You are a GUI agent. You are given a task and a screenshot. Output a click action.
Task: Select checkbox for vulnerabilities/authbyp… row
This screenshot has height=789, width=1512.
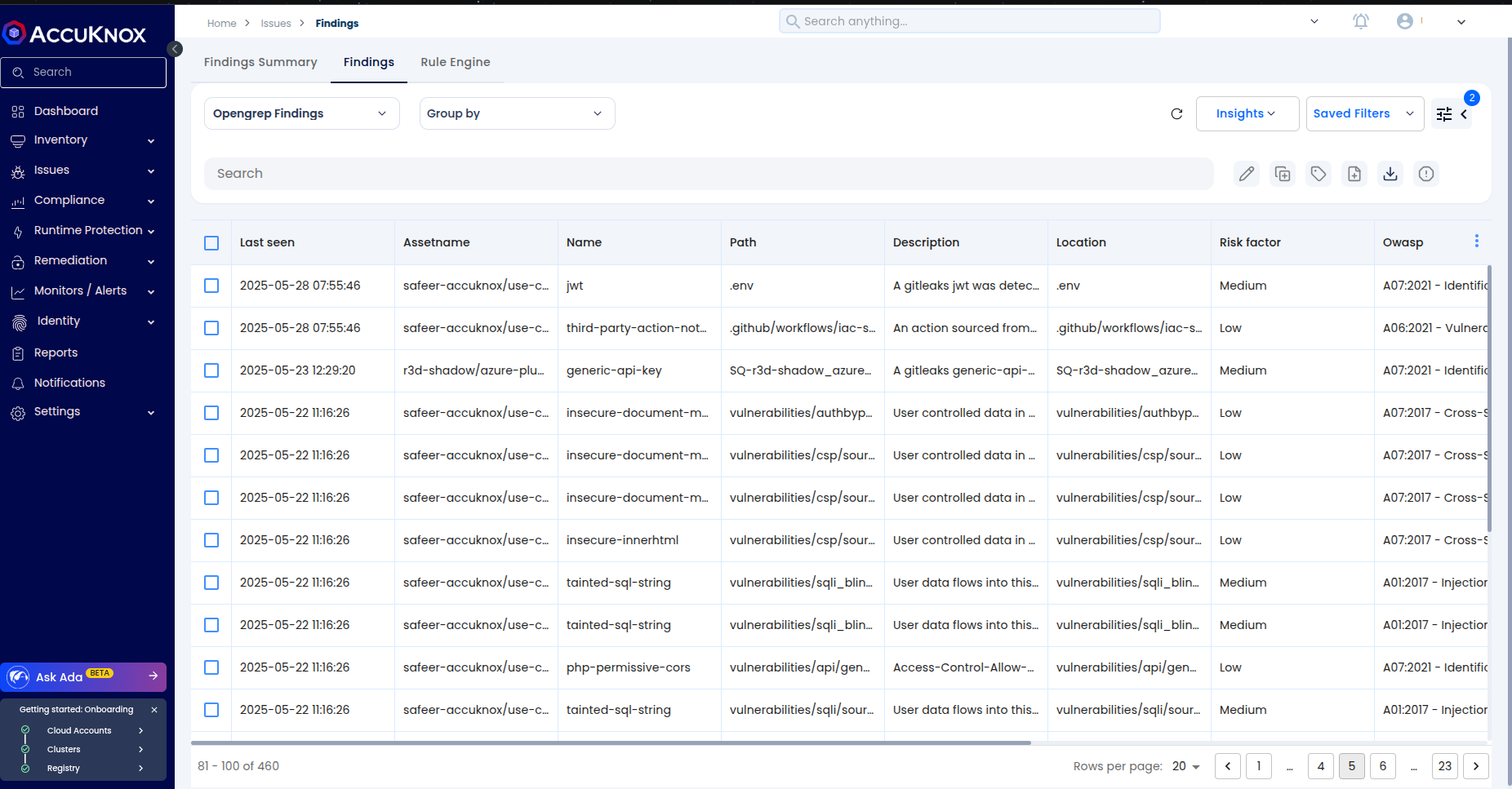(x=211, y=413)
